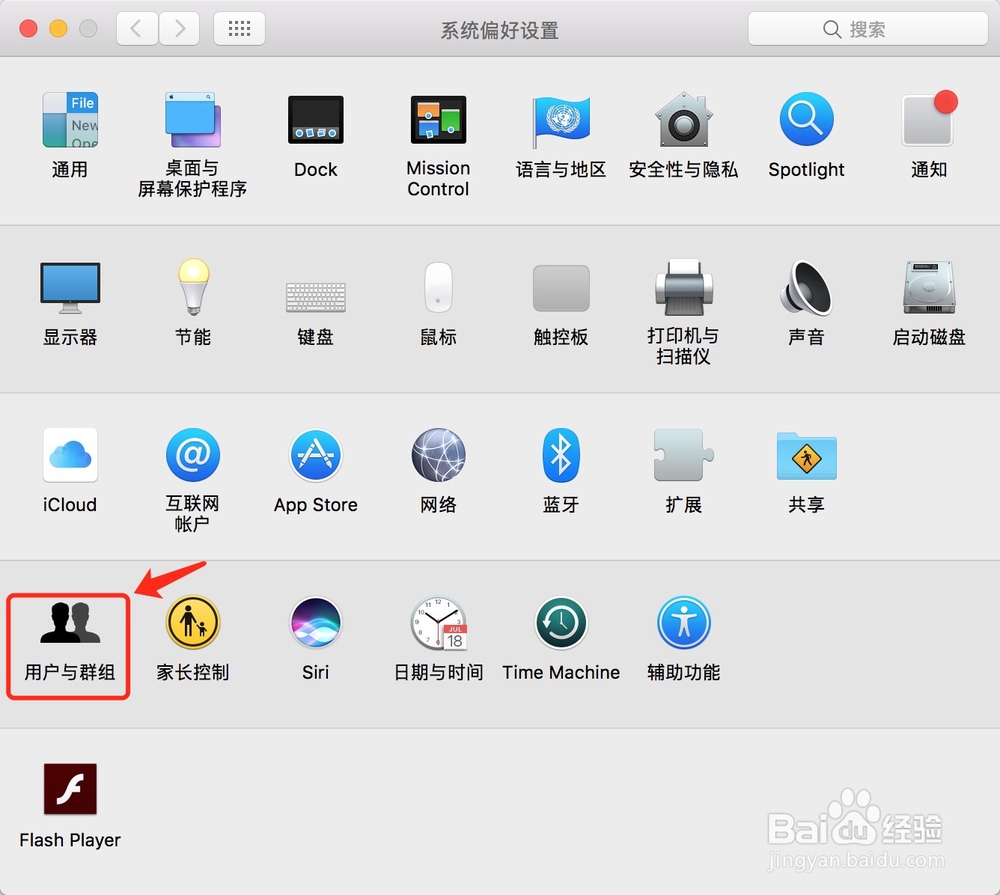The height and width of the screenshot is (895, 1000).
Task: Open Mission Control preferences
Action: tap(438, 120)
